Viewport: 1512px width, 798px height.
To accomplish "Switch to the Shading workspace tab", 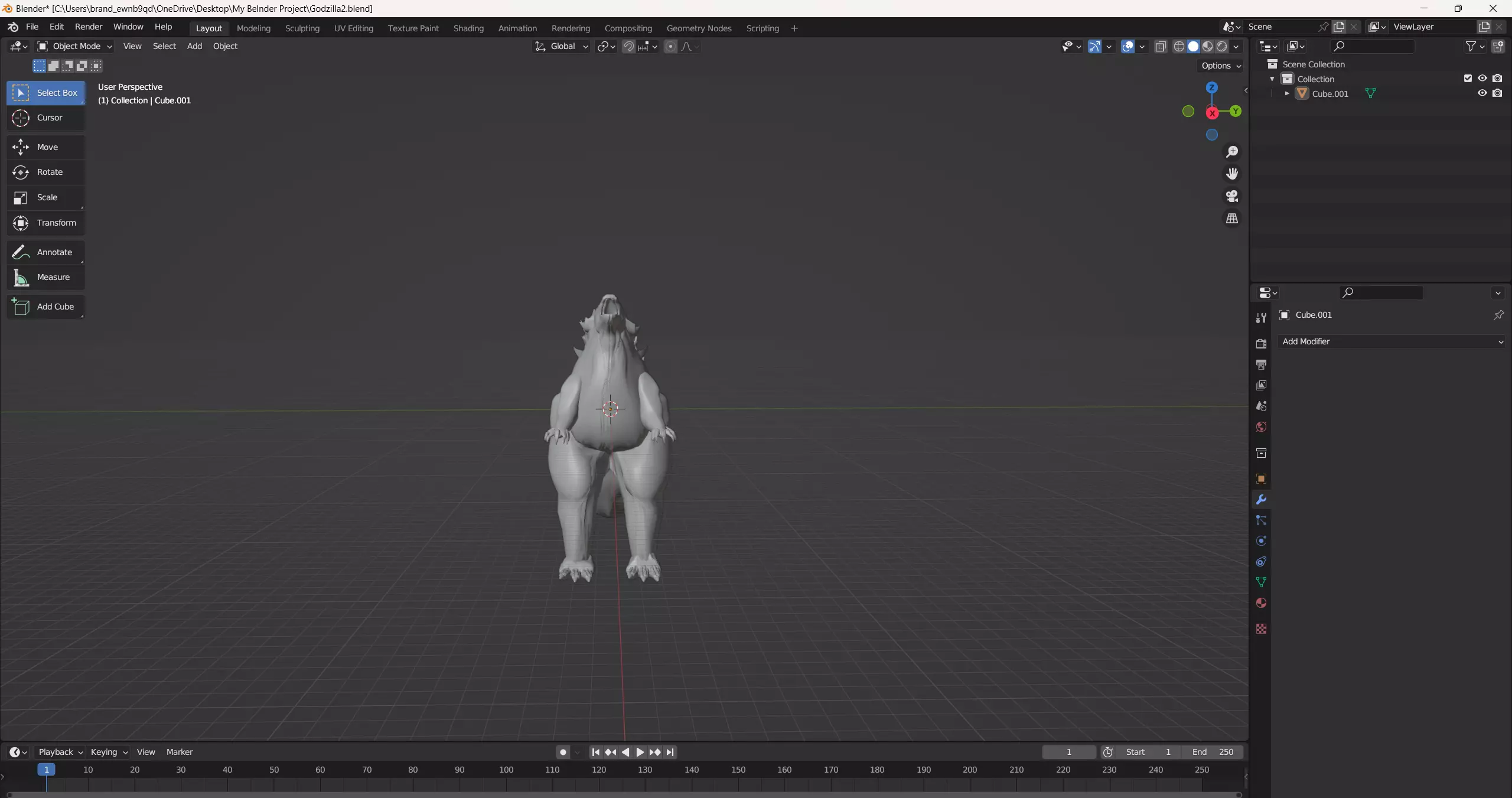I will click(x=468, y=28).
